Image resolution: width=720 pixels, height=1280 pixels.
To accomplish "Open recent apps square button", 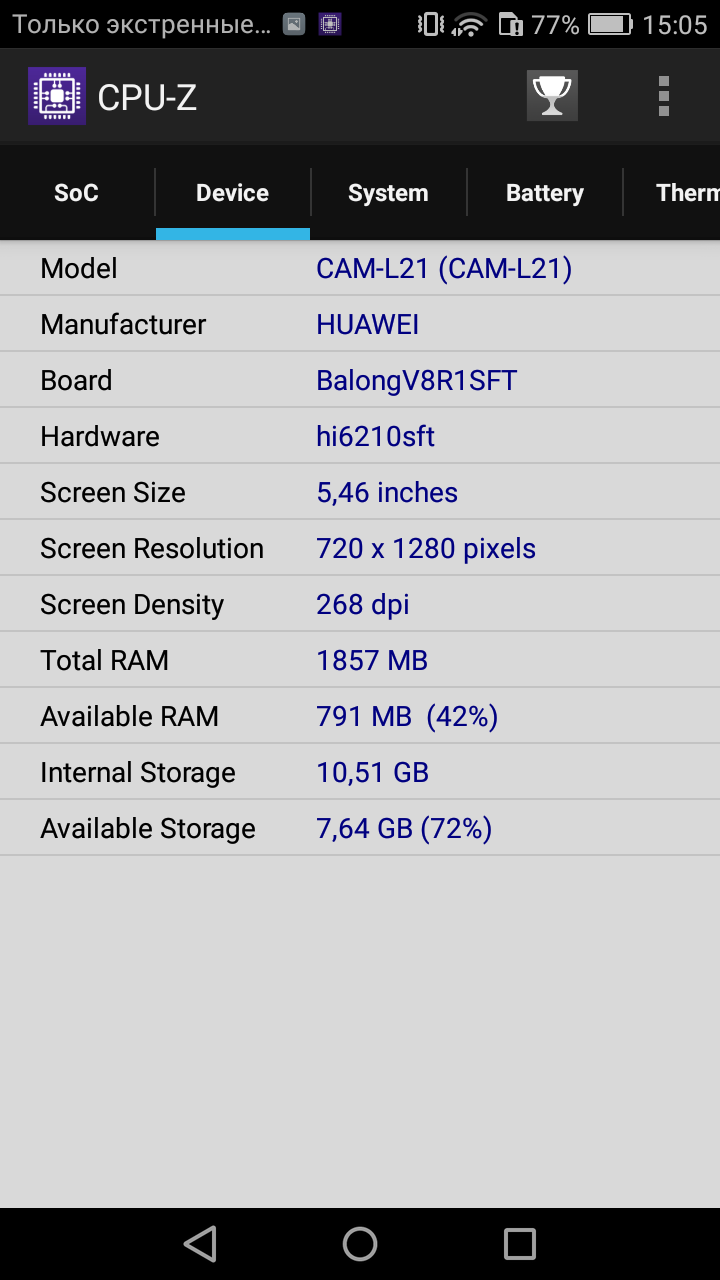I will (520, 1244).
